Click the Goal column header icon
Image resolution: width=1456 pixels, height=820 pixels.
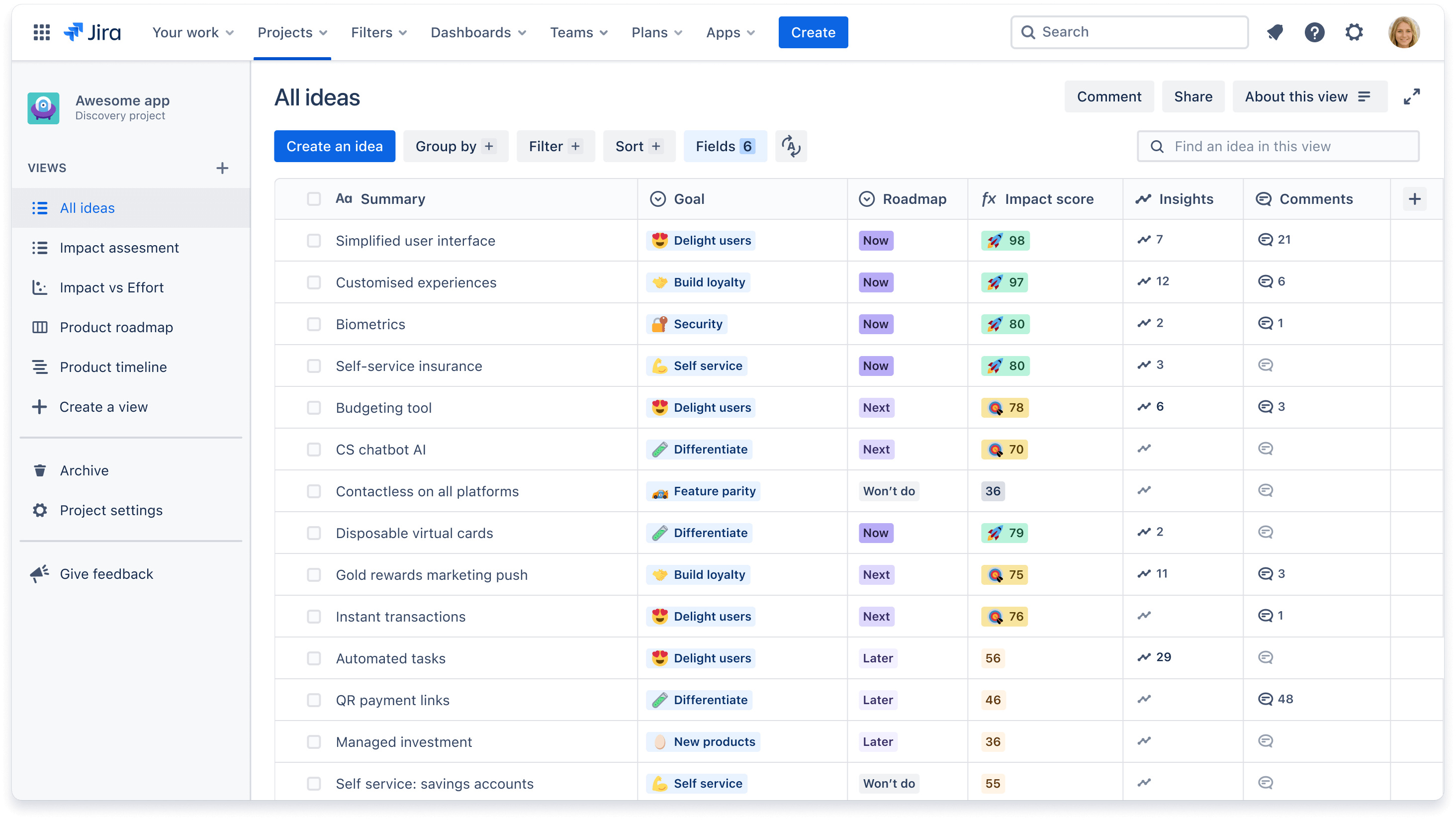658,198
